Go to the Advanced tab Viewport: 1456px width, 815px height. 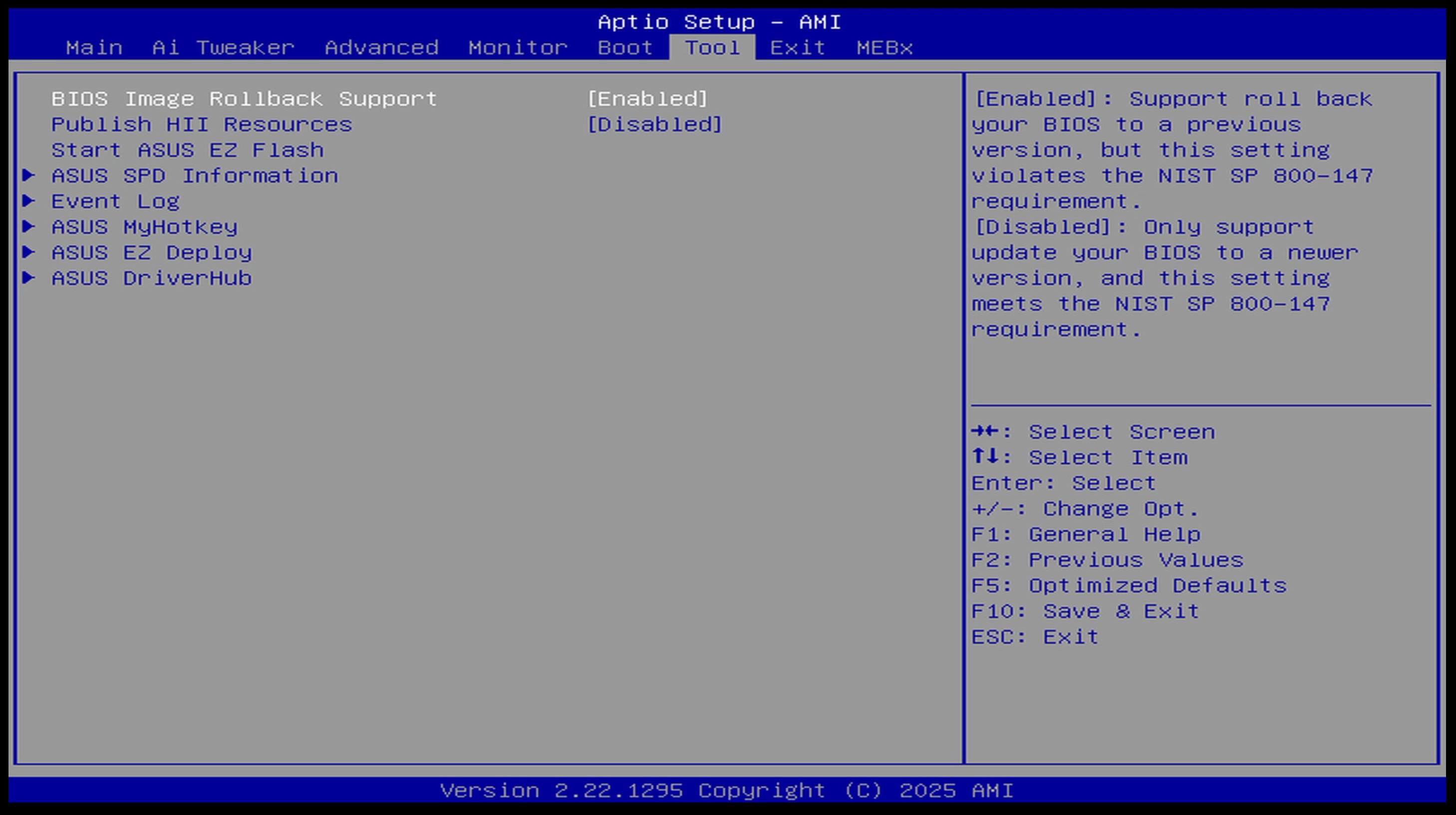[381, 47]
